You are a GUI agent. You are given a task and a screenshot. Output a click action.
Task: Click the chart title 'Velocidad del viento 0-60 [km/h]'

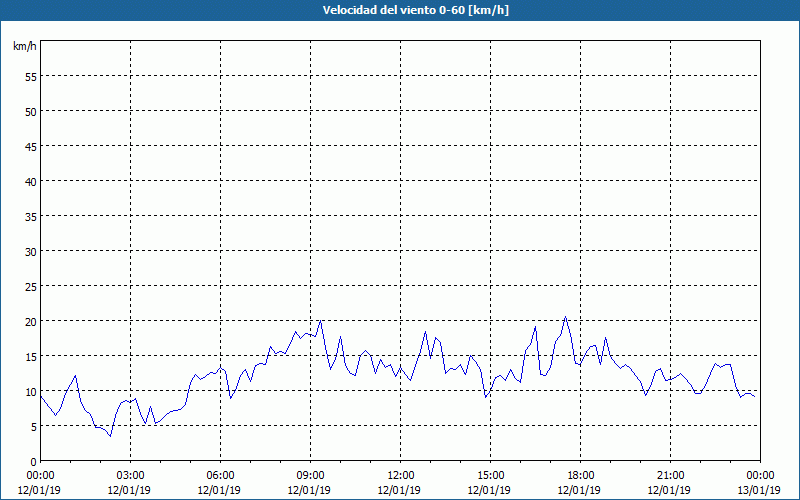coord(416,10)
